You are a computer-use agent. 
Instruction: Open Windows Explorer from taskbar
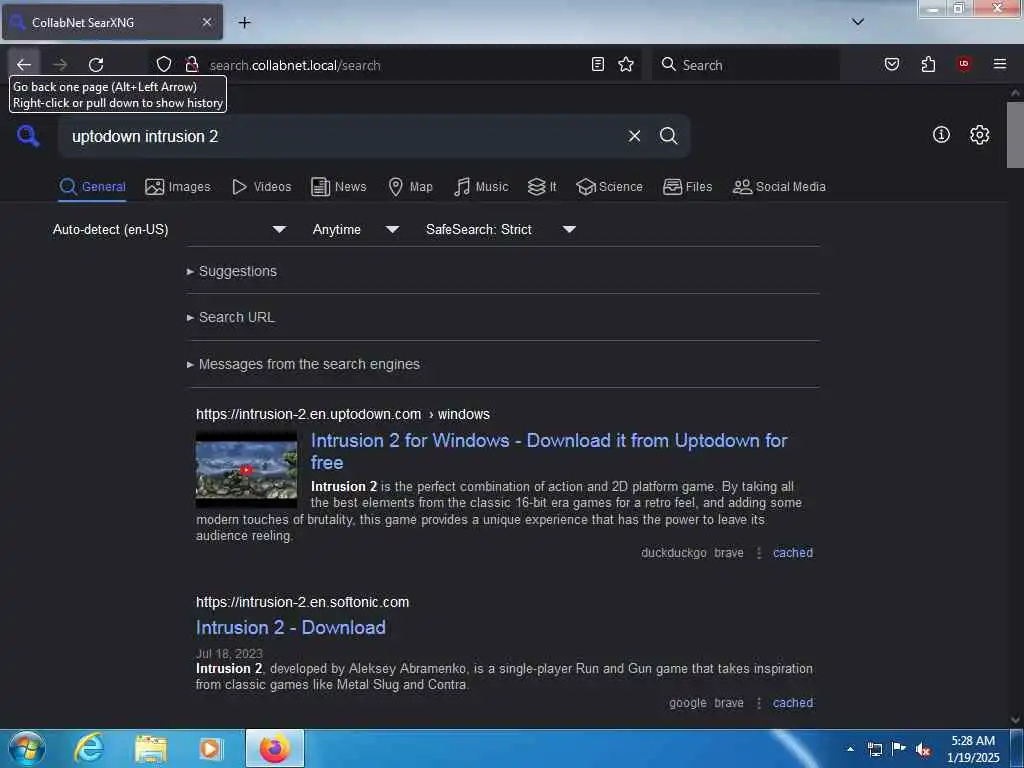151,748
